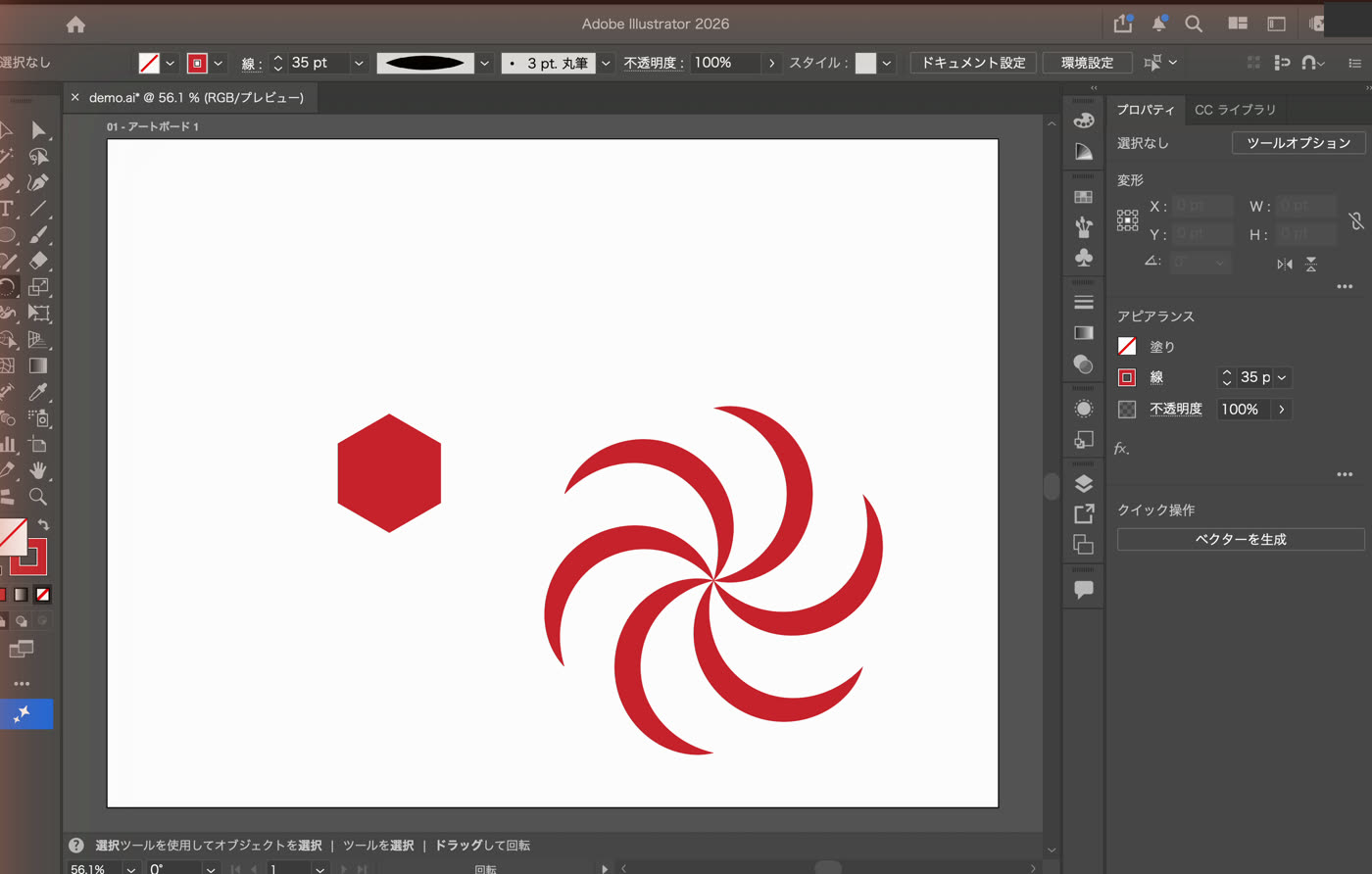Choose the Scale tool

38,287
